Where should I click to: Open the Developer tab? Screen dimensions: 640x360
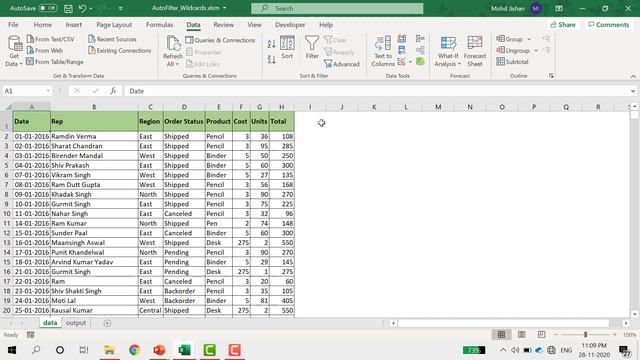[x=290, y=24]
